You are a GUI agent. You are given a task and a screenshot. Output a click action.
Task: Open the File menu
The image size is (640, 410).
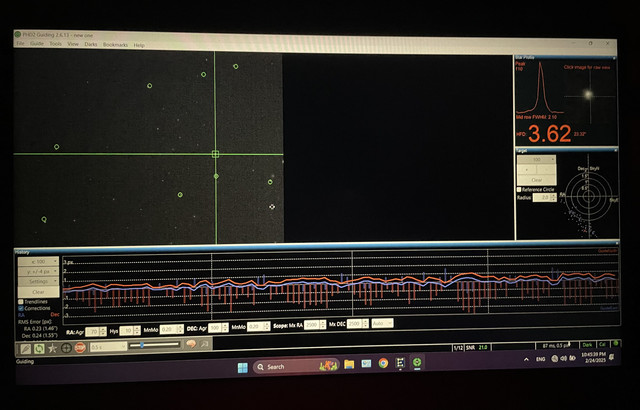(20, 43)
